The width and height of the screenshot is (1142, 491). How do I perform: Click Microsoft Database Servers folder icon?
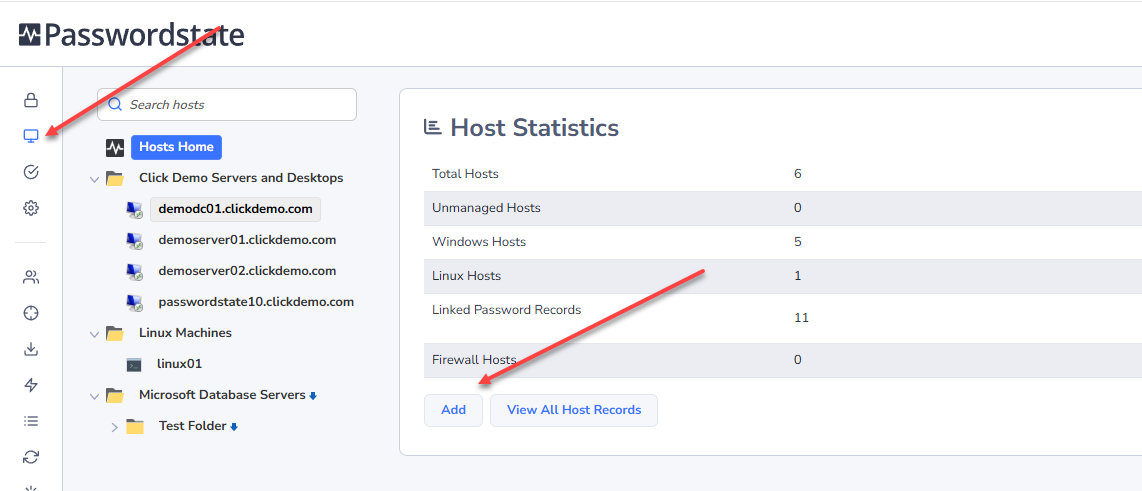tap(114, 395)
